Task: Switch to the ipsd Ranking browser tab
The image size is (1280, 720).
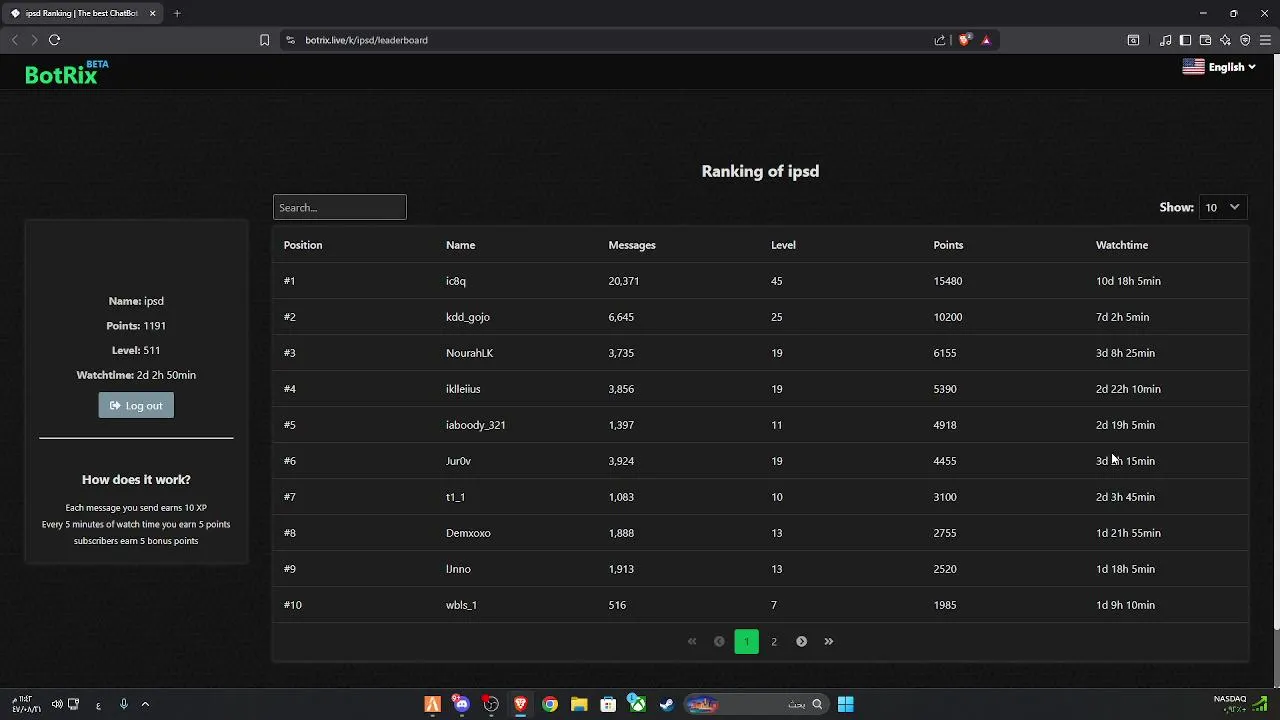Action: pos(82,13)
